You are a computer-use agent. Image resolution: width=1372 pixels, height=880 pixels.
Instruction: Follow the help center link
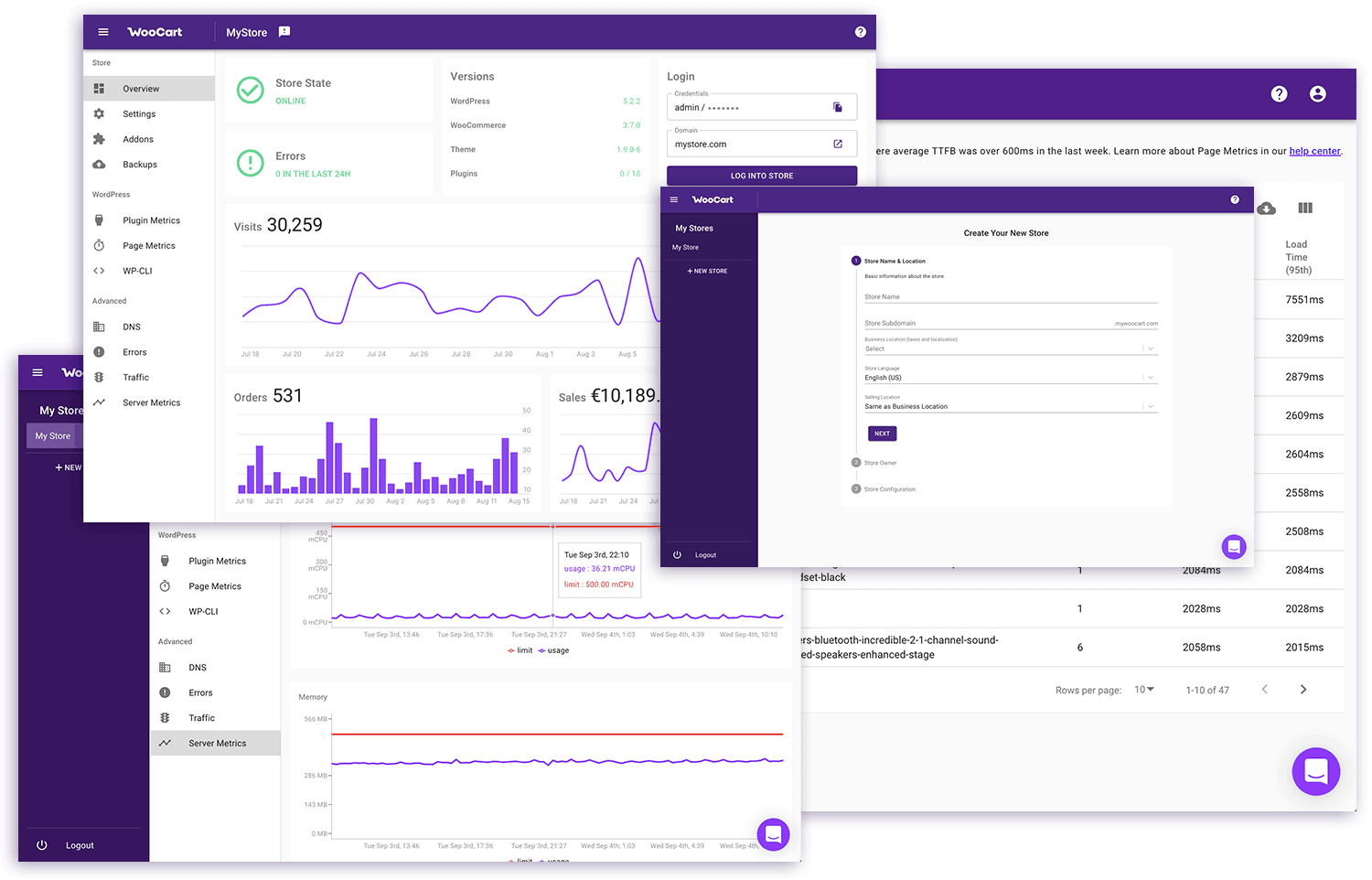click(1314, 151)
